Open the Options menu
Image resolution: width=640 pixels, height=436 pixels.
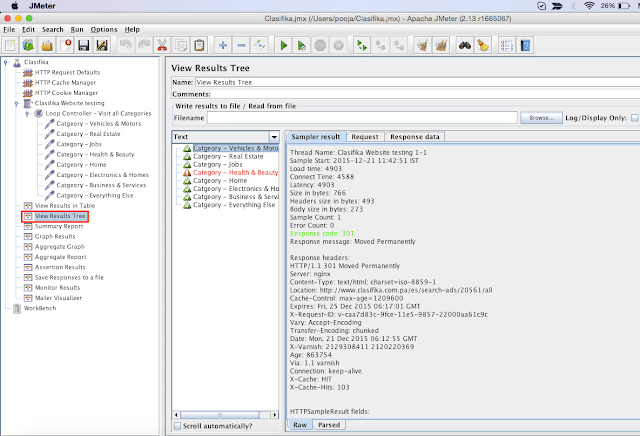[x=103, y=30]
